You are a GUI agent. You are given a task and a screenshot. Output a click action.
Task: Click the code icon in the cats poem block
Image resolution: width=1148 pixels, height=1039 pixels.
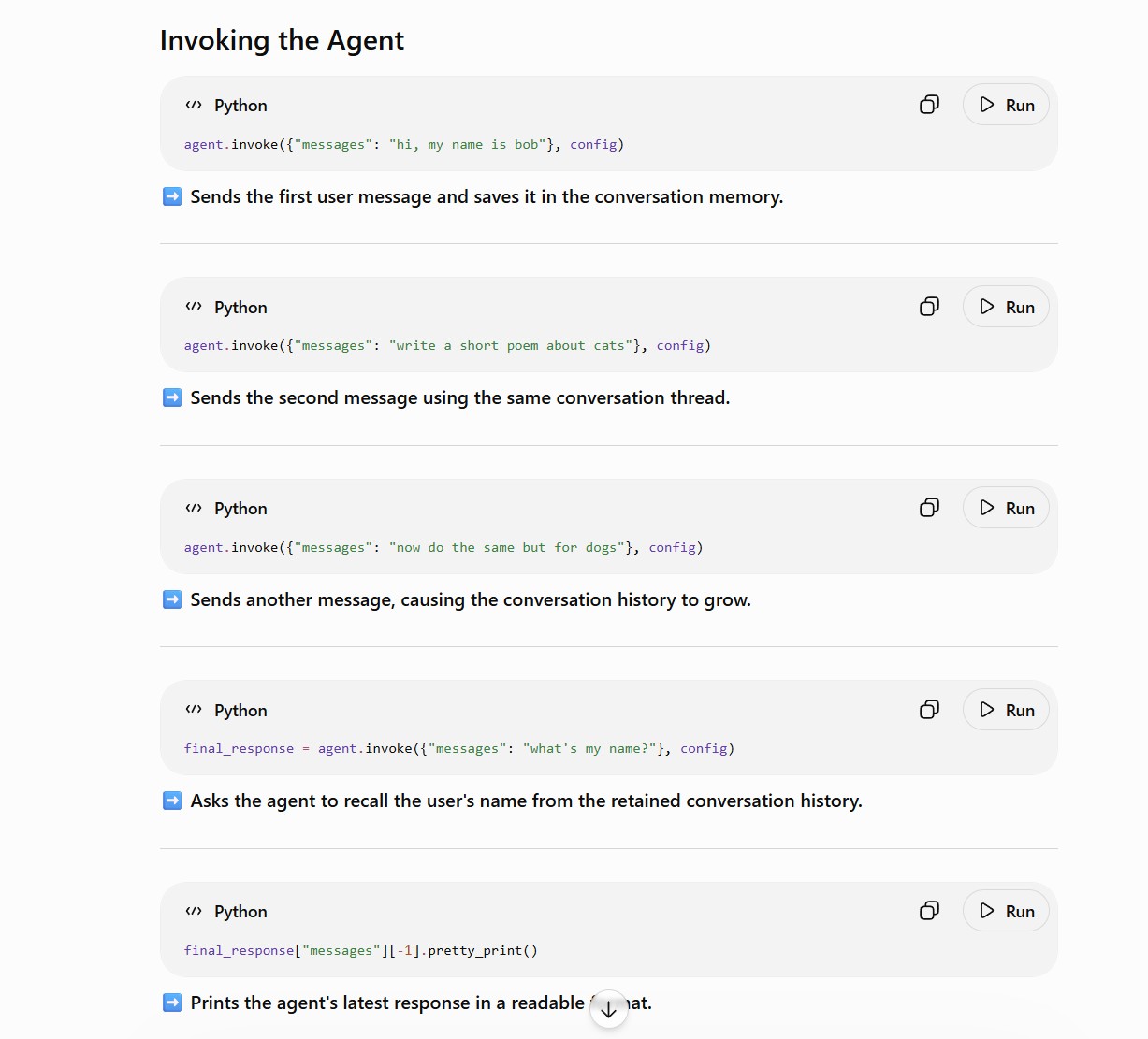(x=194, y=307)
